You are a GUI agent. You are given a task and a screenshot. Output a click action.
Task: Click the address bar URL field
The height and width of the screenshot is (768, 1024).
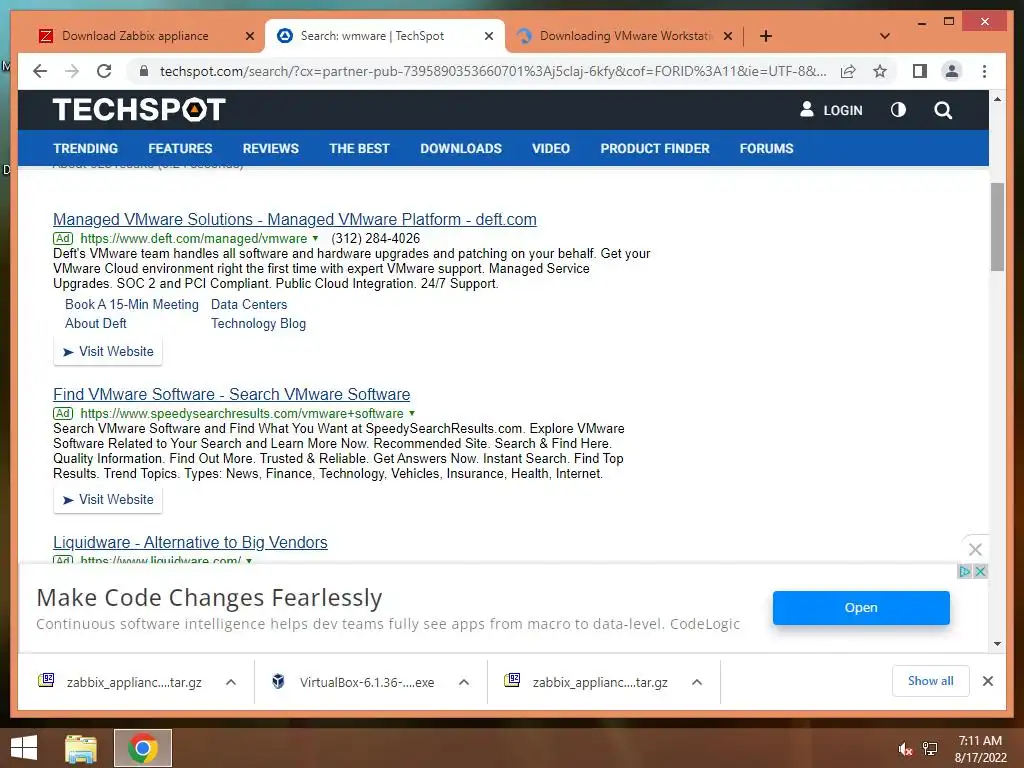click(x=493, y=71)
